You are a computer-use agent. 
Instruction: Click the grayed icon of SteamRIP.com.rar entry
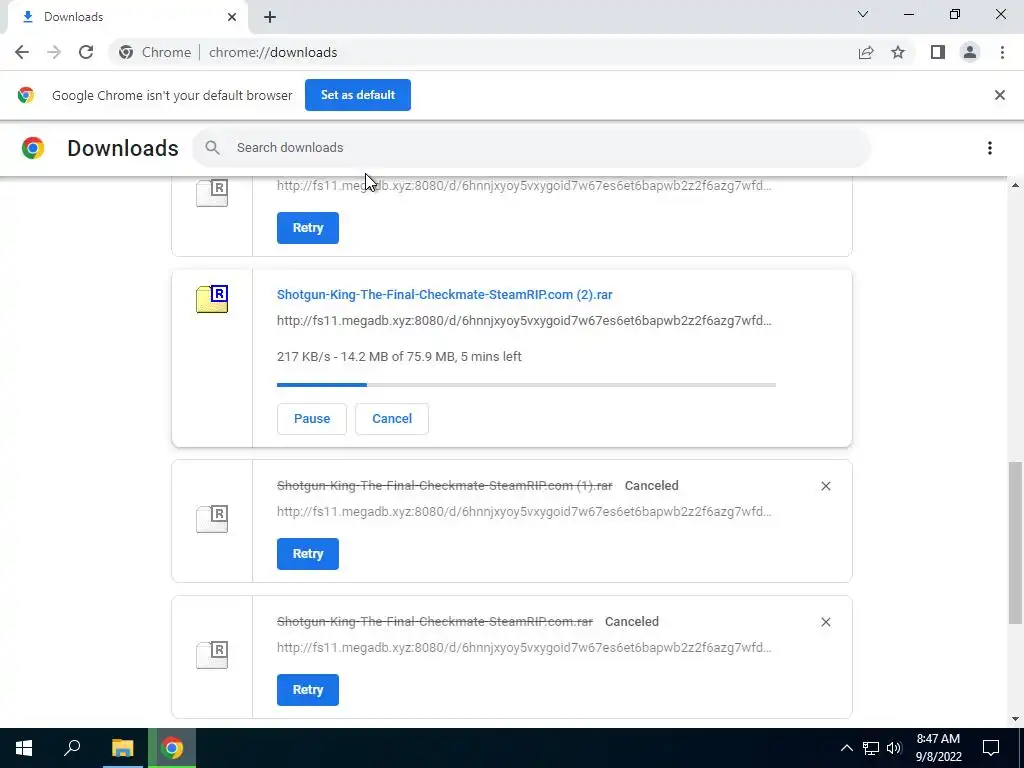tap(212, 655)
